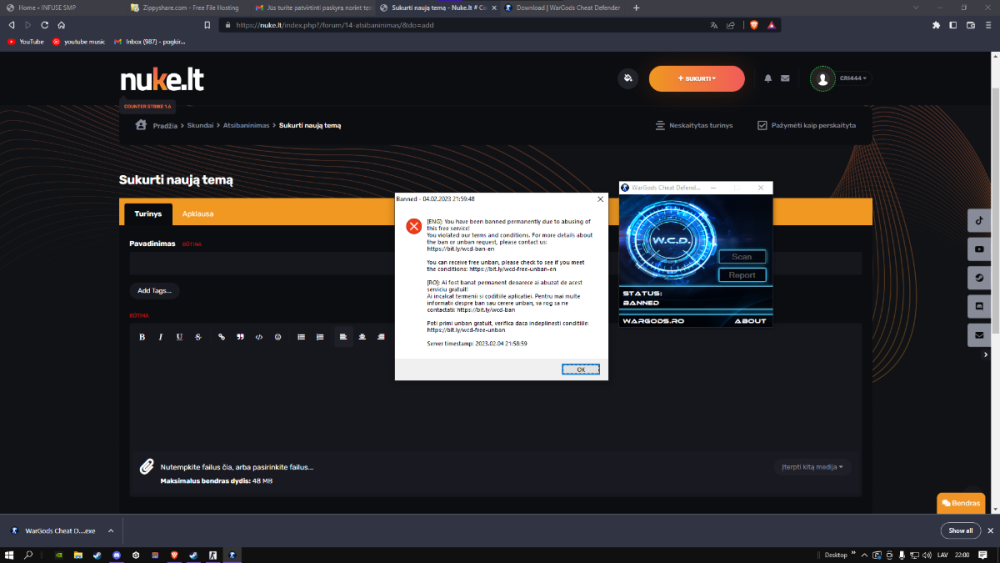
Task: Open notifications bell icon
Action: (x=768, y=78)
